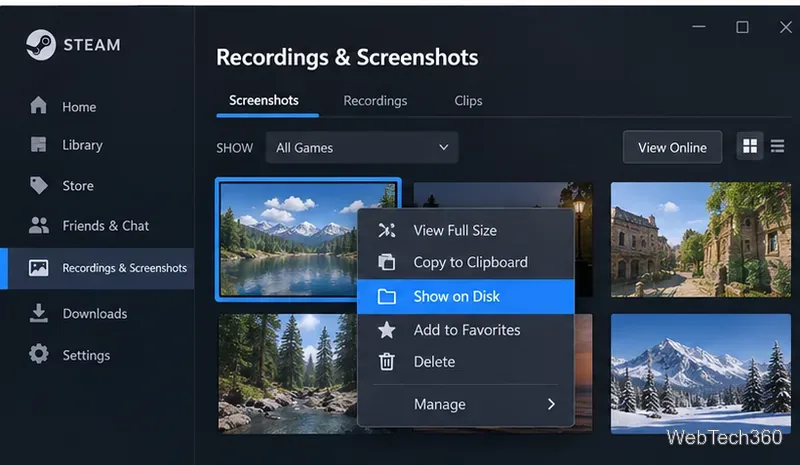Click the View Online button
800x465 pixels.
pos(672,148)
